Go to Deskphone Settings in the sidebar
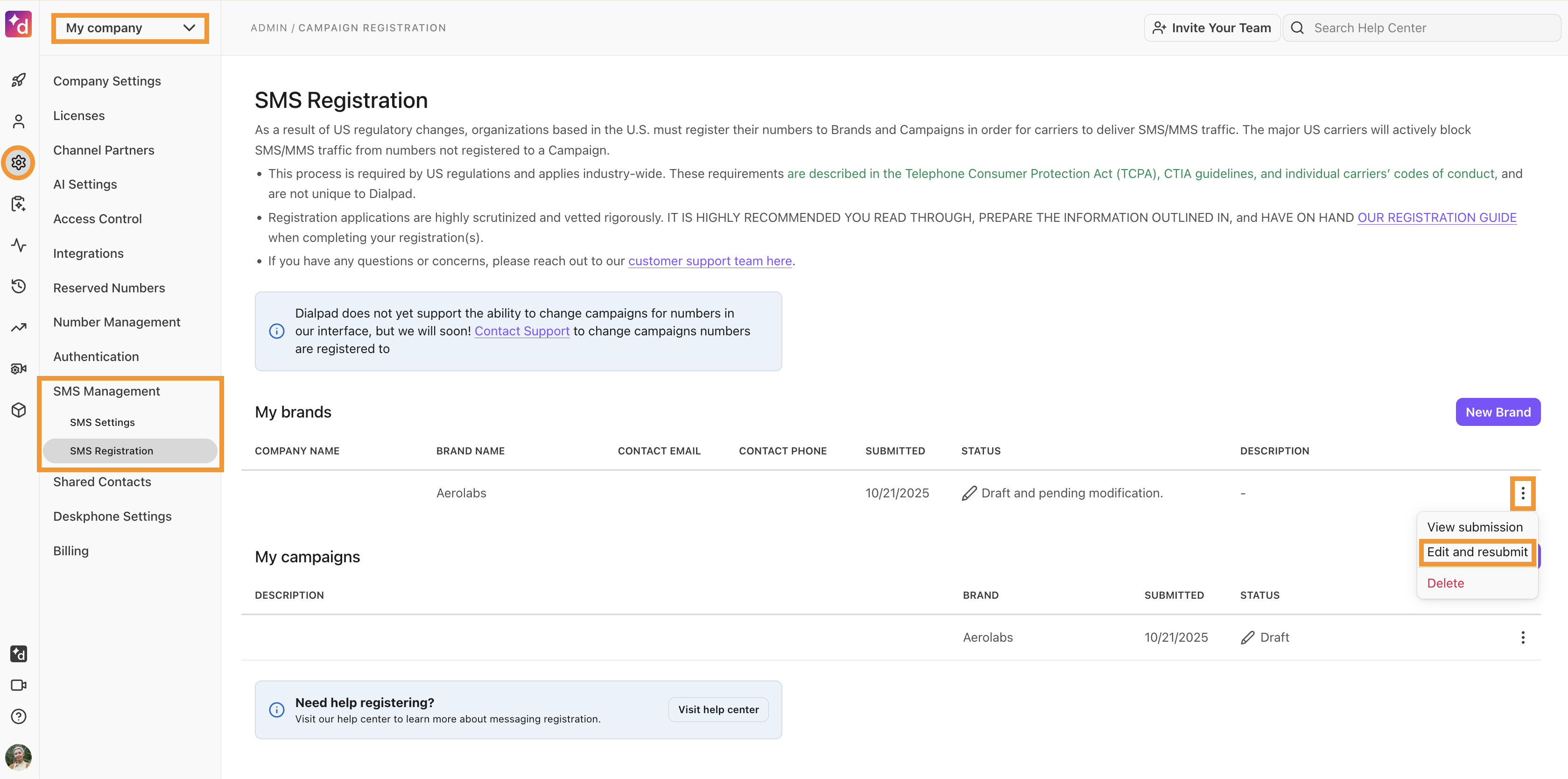The width and height of the screenshot is (1568, 779). coord(113,516)
